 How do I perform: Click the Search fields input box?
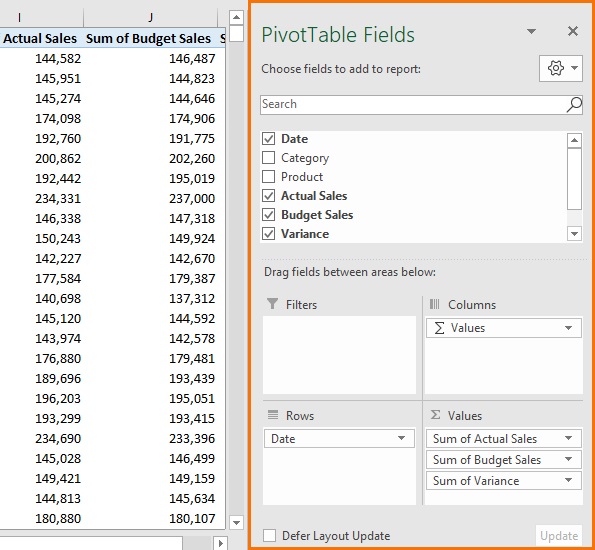(x=414, y=104)
